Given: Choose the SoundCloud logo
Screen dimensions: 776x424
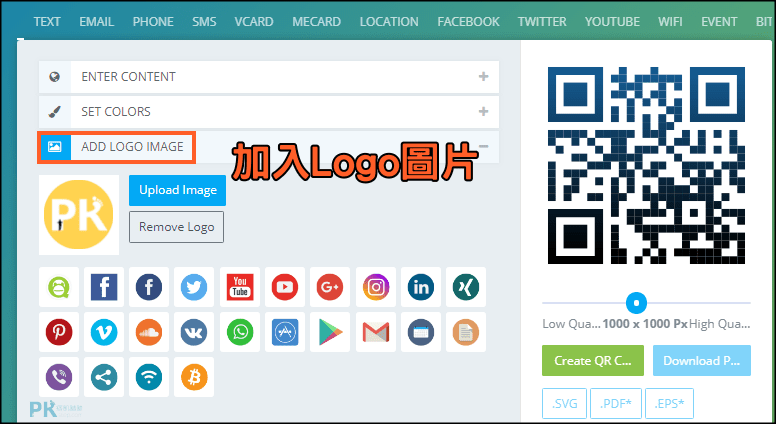Looking at the screenshot, I should 149,332.
